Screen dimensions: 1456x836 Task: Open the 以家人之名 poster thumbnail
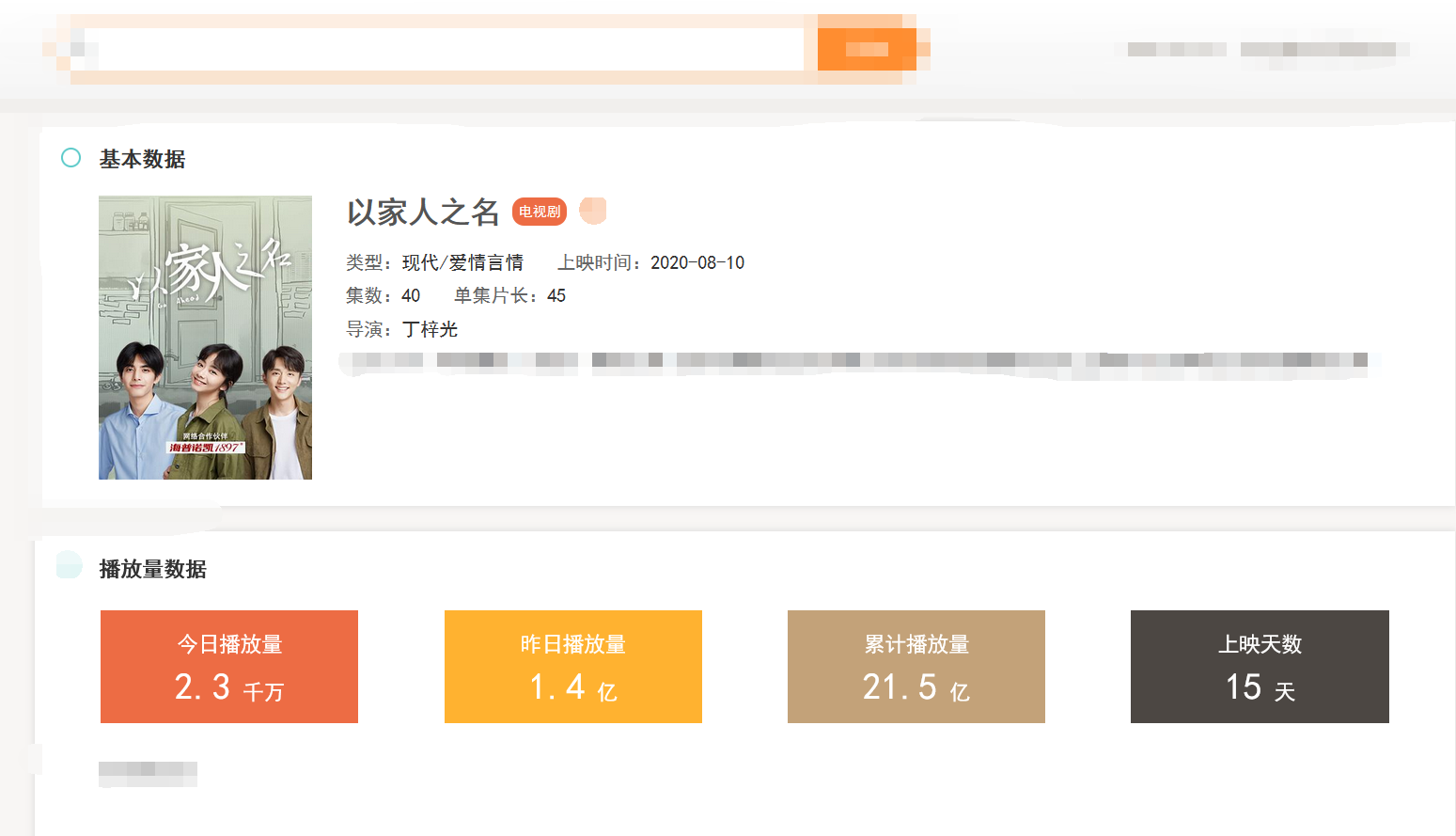click(205, 338)
